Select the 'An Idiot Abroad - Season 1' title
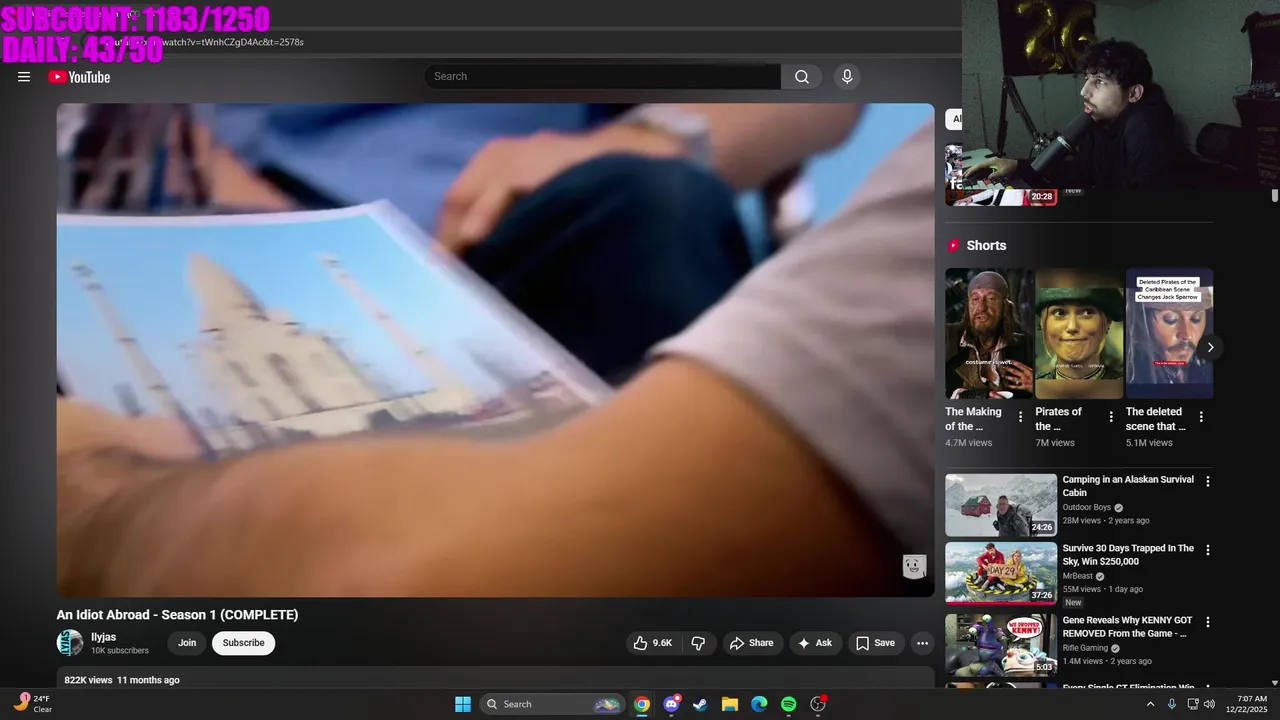 click(x=177, y=615)
